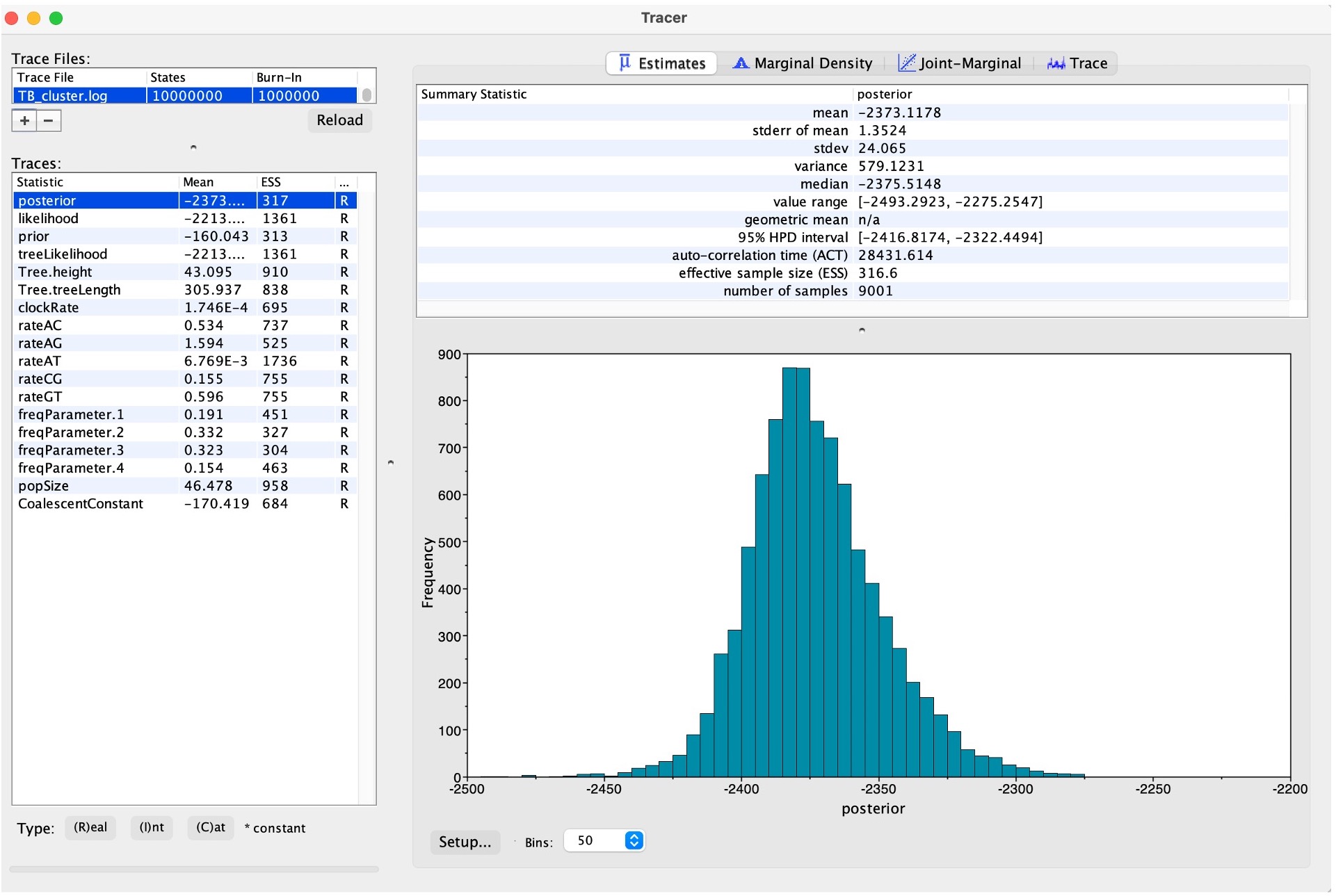
Task: Click the effective sample size (ESS) value 316.6
Action: coord(877,273)
